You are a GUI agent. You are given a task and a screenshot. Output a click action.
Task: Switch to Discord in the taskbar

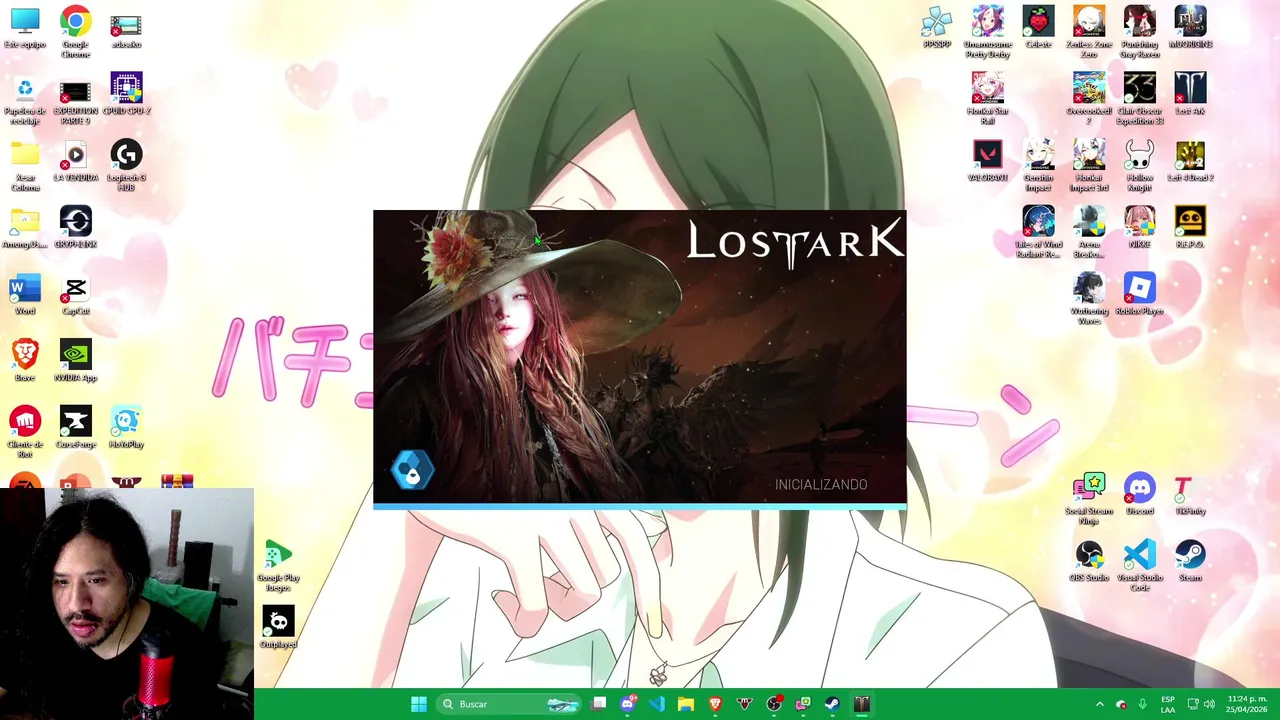(x=627, y=704)
